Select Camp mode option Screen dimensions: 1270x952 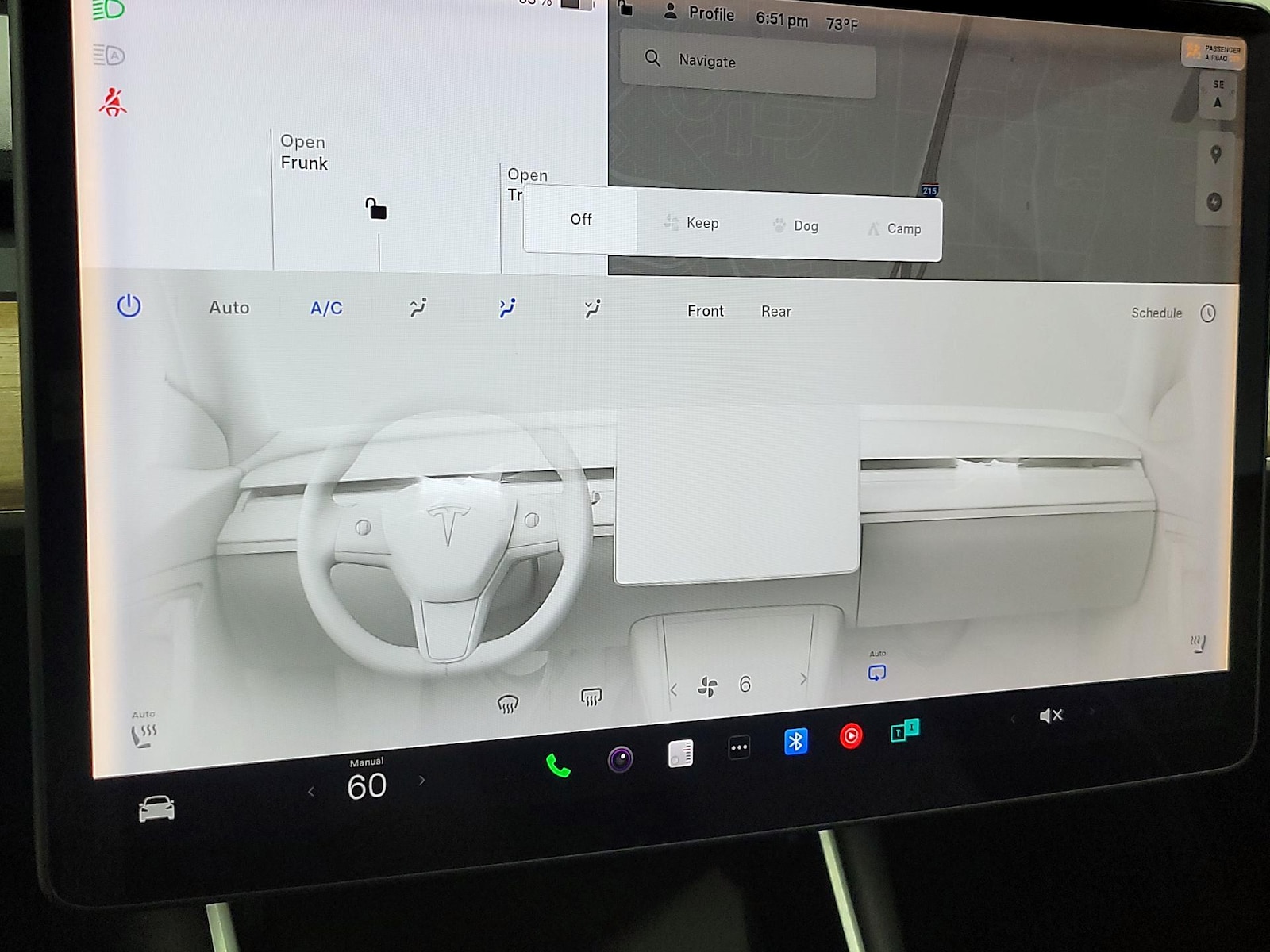tap(894, 228)
